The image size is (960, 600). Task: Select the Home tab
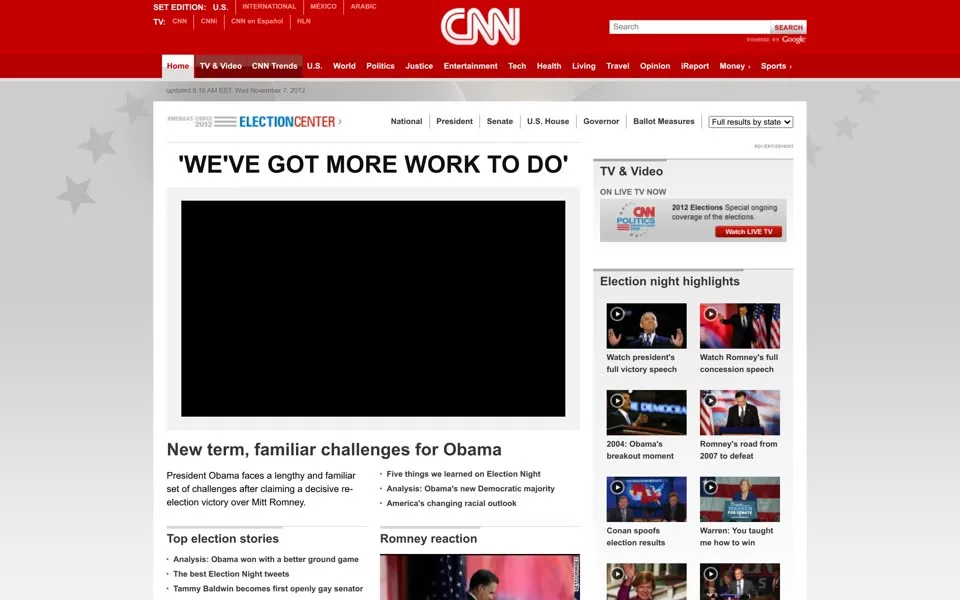click(x=178, y=66)
